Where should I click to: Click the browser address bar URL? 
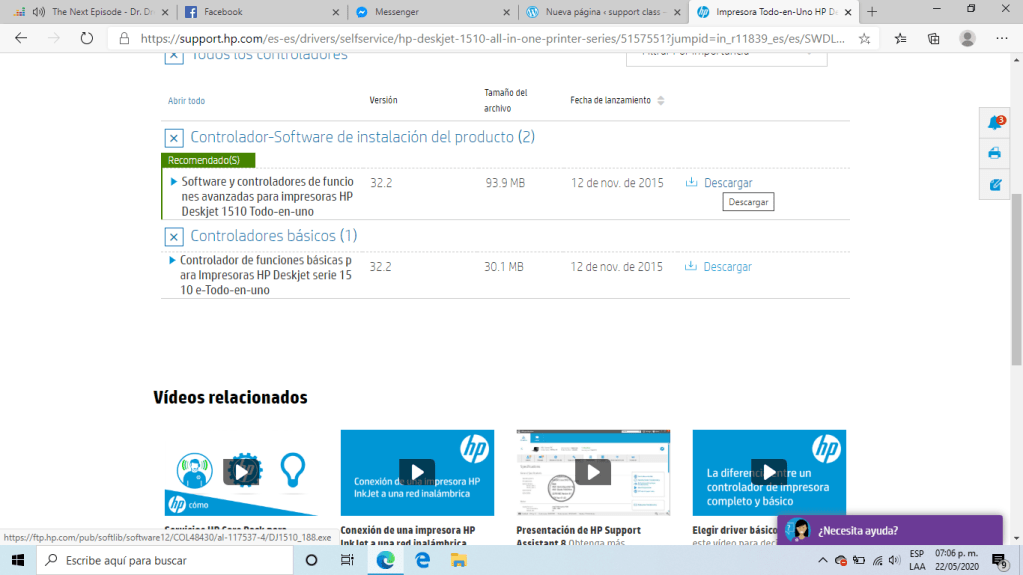pyautogui.click(x=493, y=39)
